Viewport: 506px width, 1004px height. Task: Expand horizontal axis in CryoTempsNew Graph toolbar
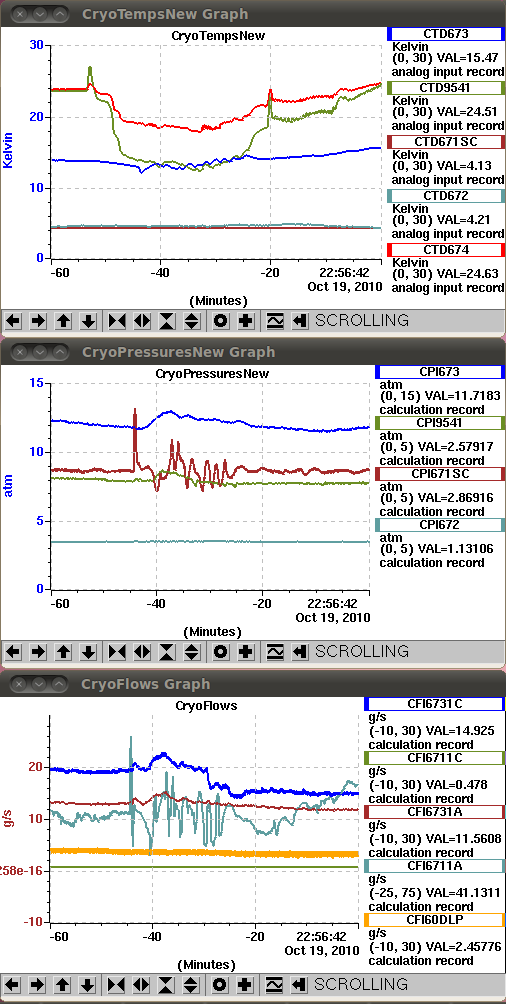click(x=142, y=320)
